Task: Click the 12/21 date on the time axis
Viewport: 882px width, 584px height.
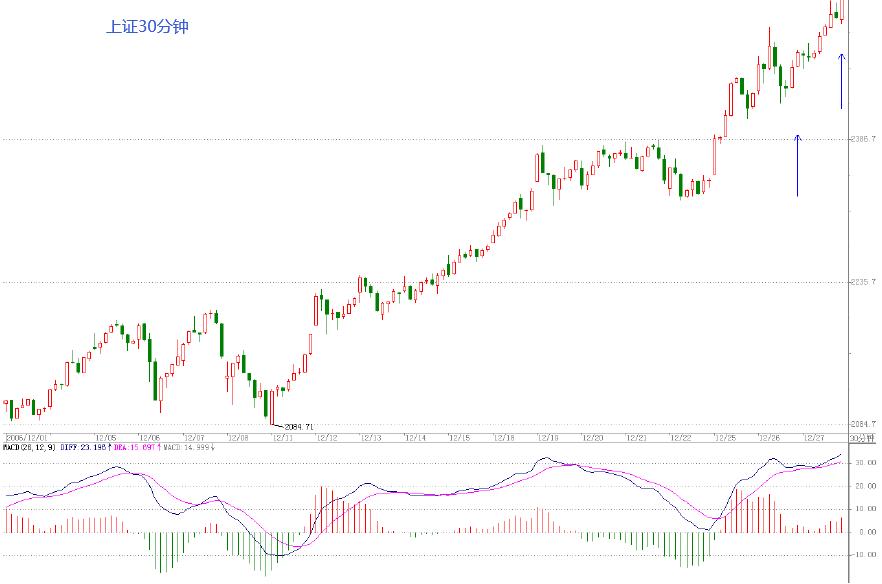Action: (x=637, y=437)
